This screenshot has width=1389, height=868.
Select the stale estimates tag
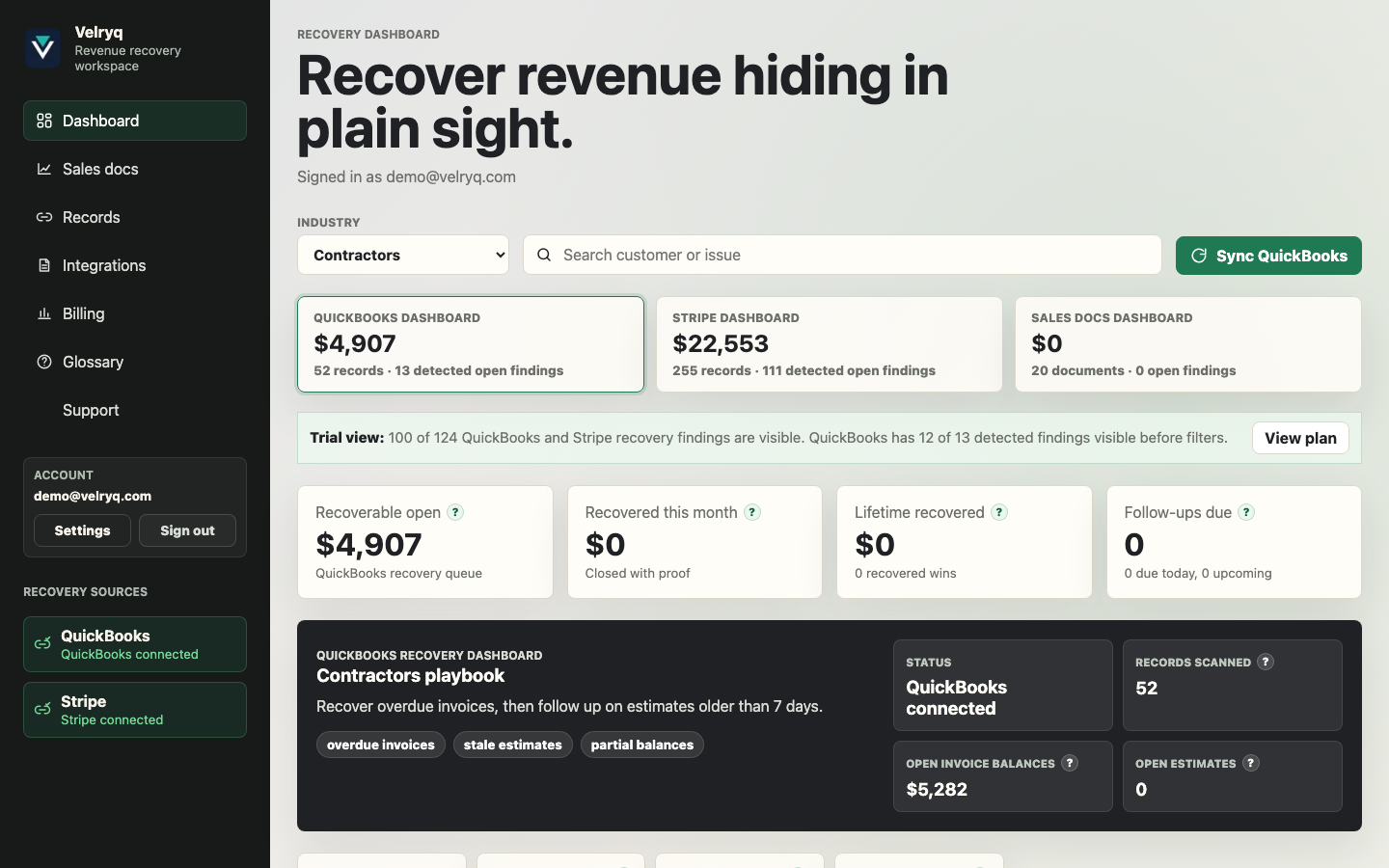coord(513,745)
